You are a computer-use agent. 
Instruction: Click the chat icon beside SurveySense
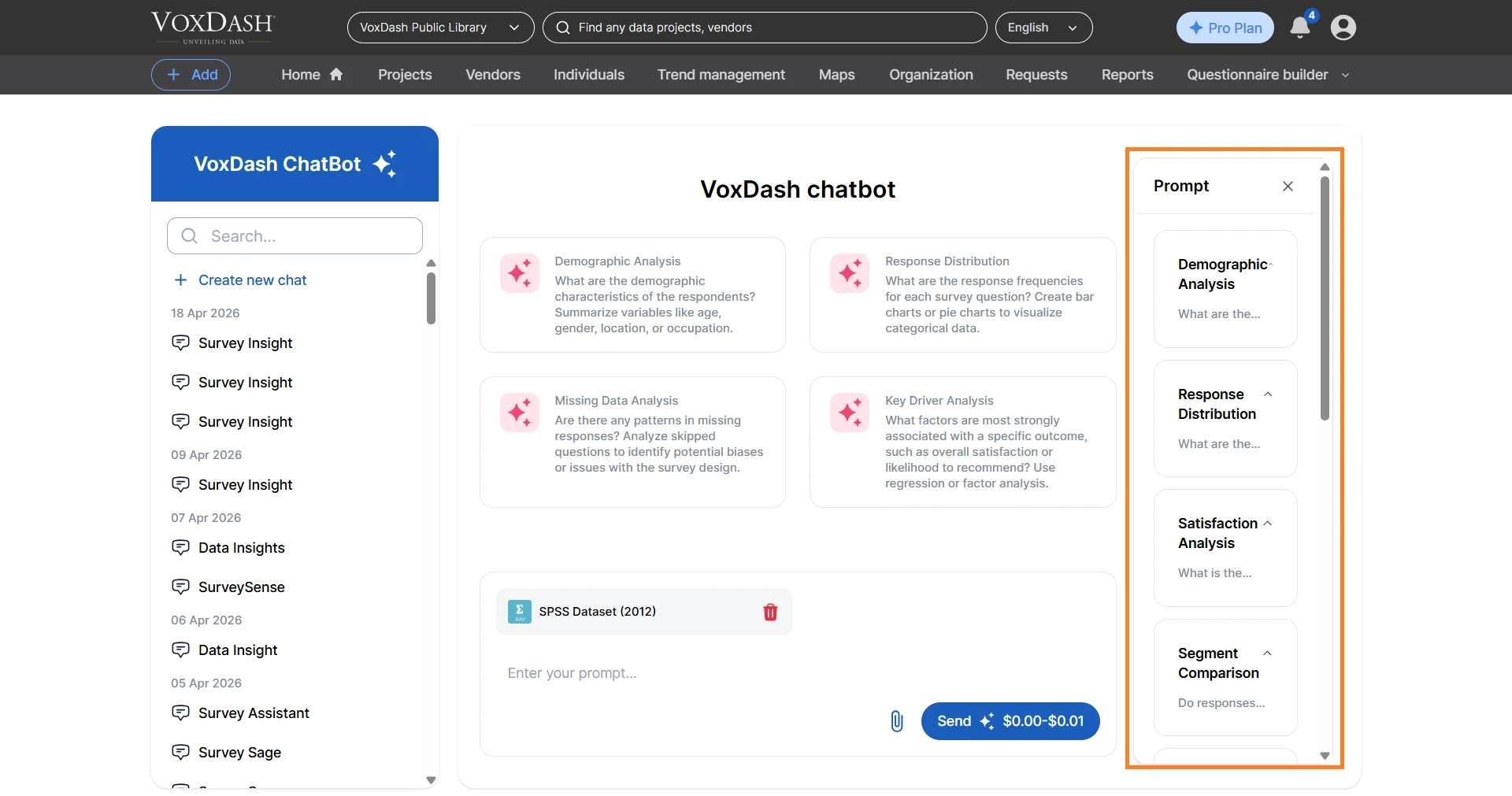click(x=180, y=587)
